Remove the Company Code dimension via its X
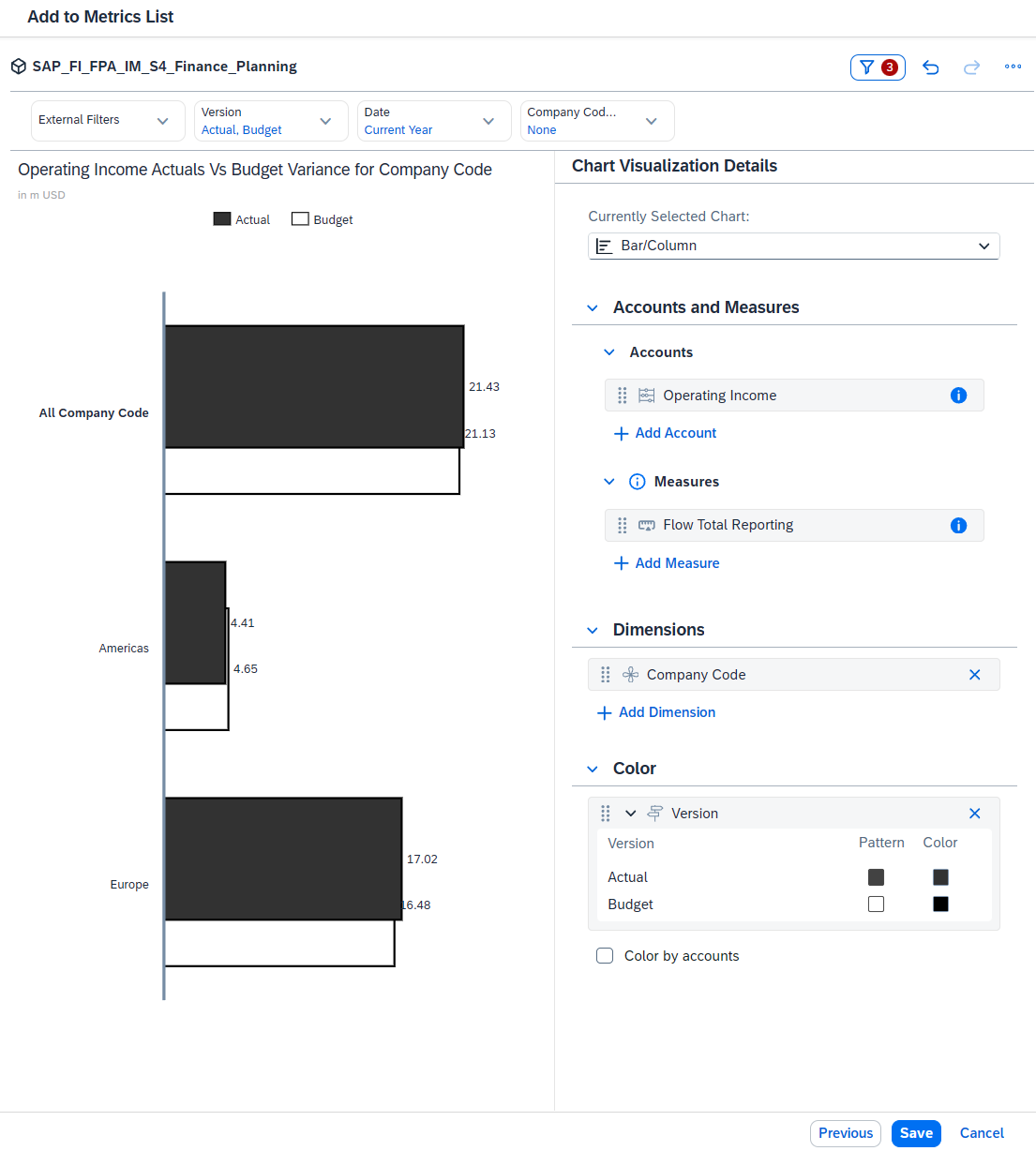Image resolution: width=1036 pixels, height=1151 pixels. pos(974,674)
